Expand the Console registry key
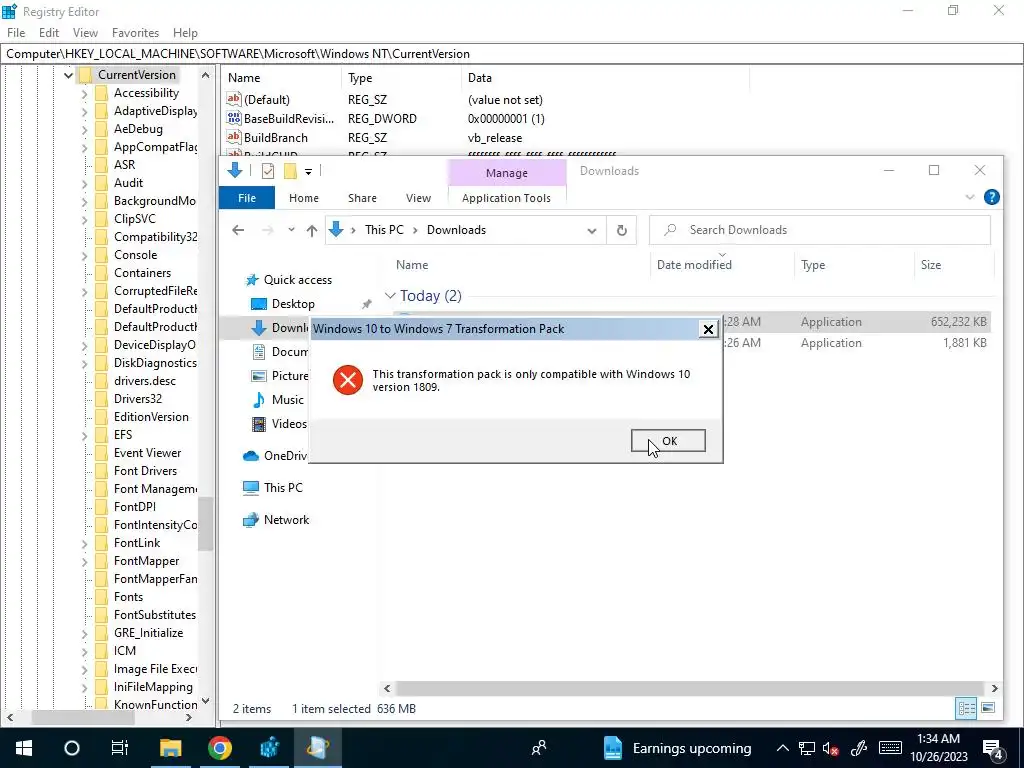Viewport: 1024px width, 768px height. point(85,255)
